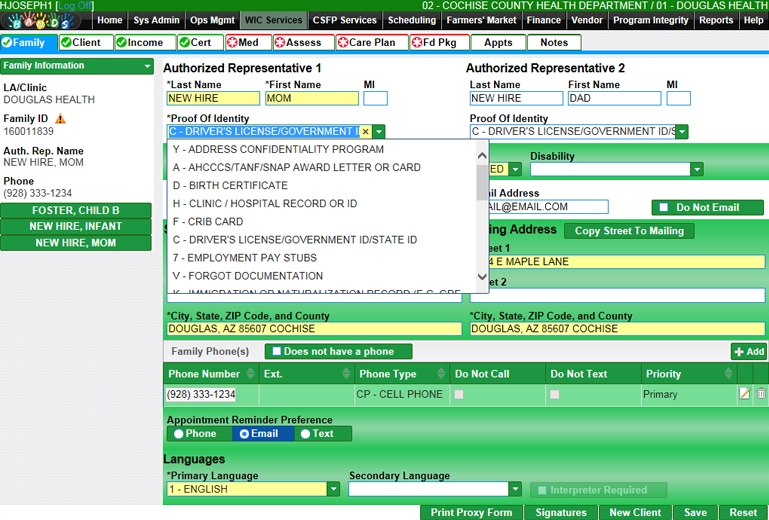Open the Scheduling menu
Image resolution: width=769 pixels, height=520 pixels.
[x=411, y=20]
